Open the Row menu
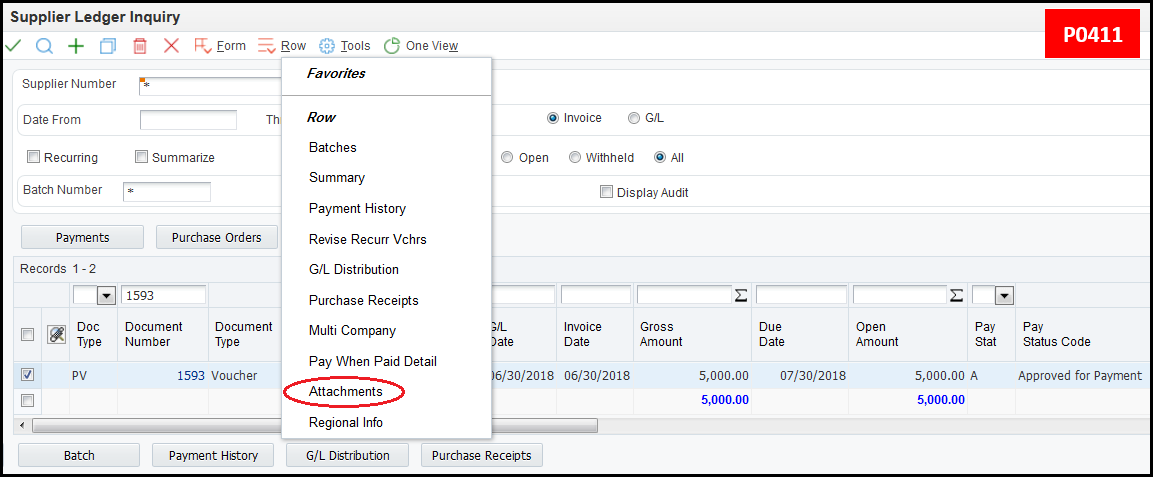 (282, 46)
